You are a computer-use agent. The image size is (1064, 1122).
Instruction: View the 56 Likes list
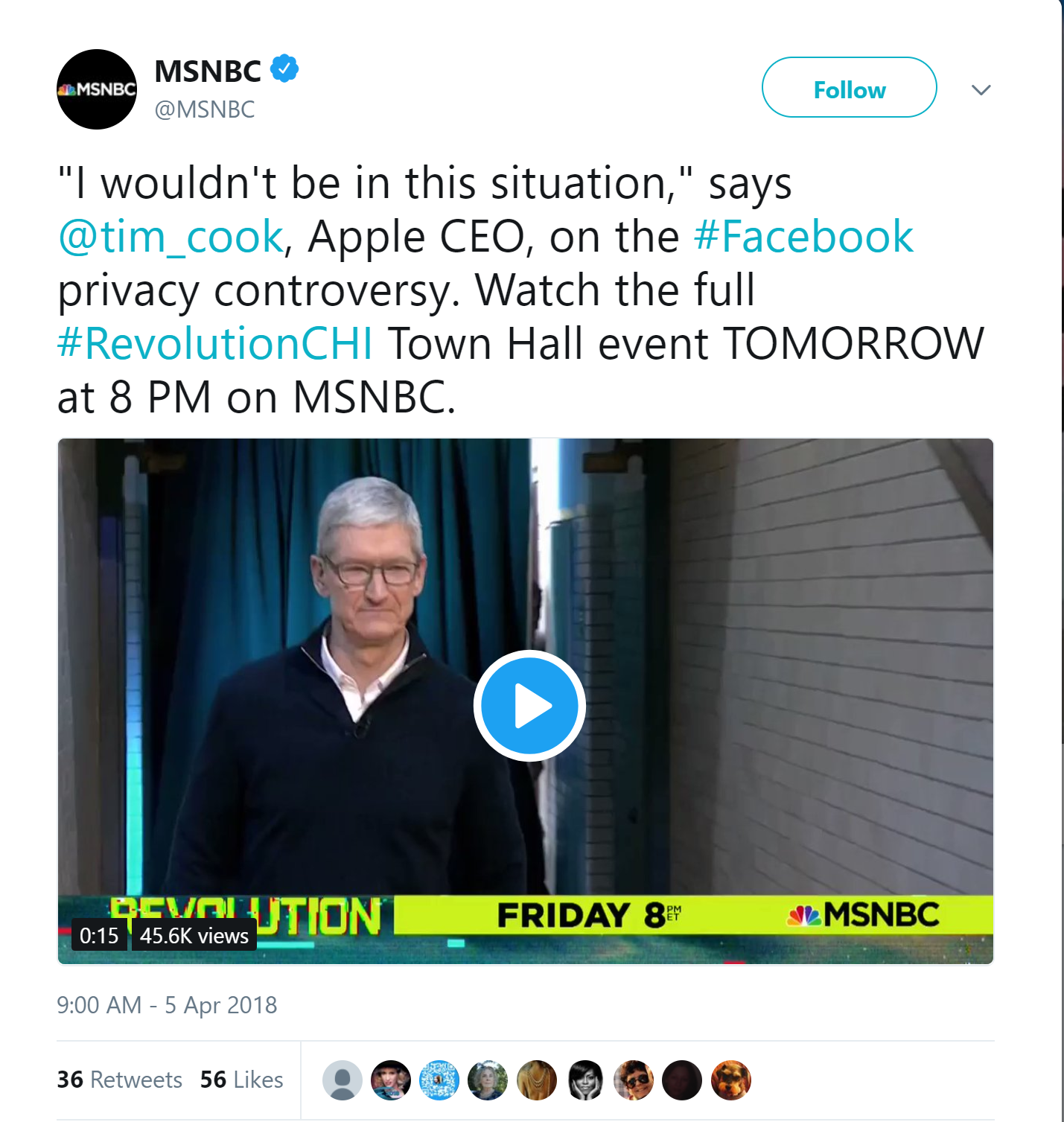(242, 1080)
